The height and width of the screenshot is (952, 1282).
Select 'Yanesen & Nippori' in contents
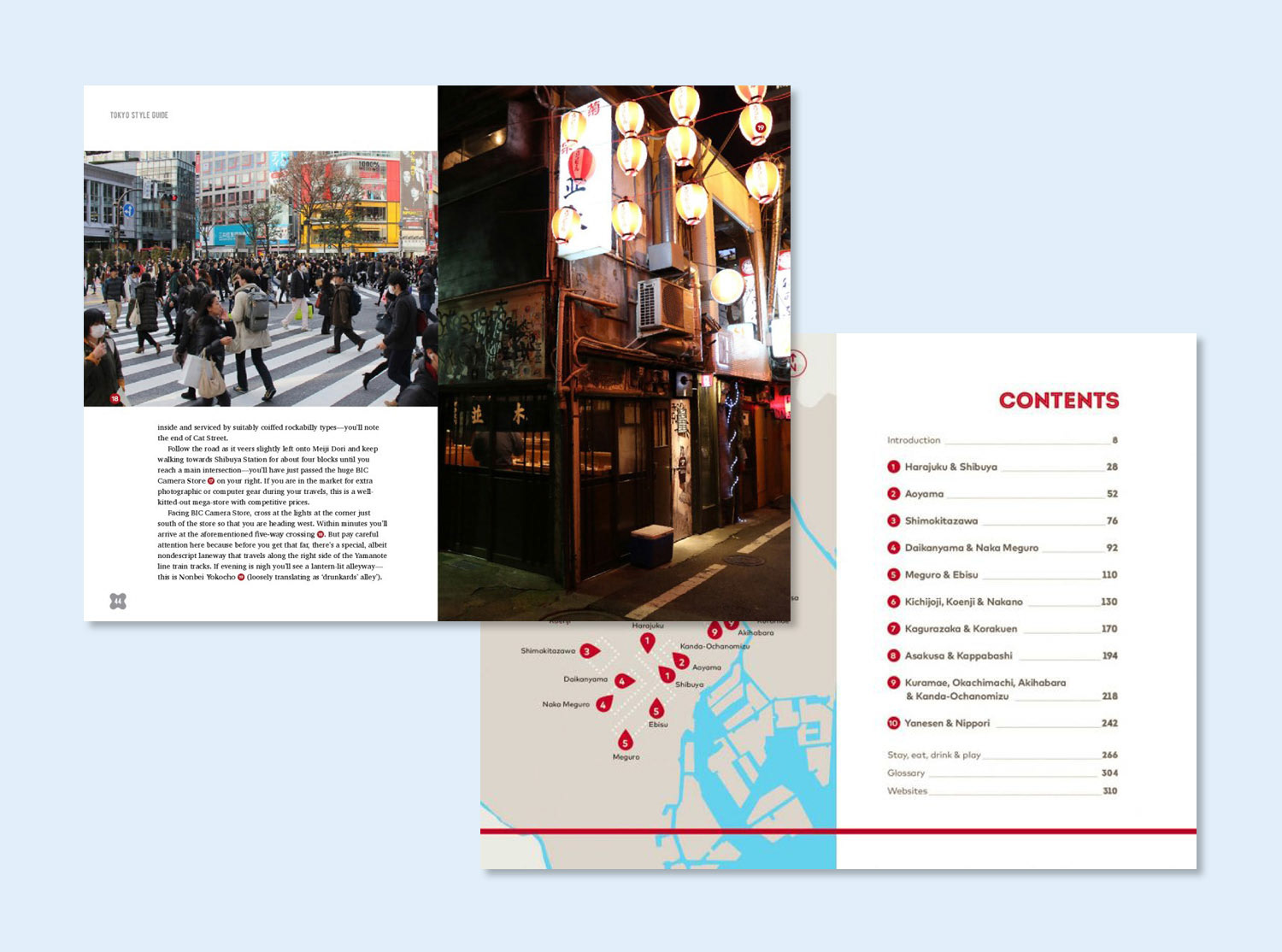click(x=948, y=723)
